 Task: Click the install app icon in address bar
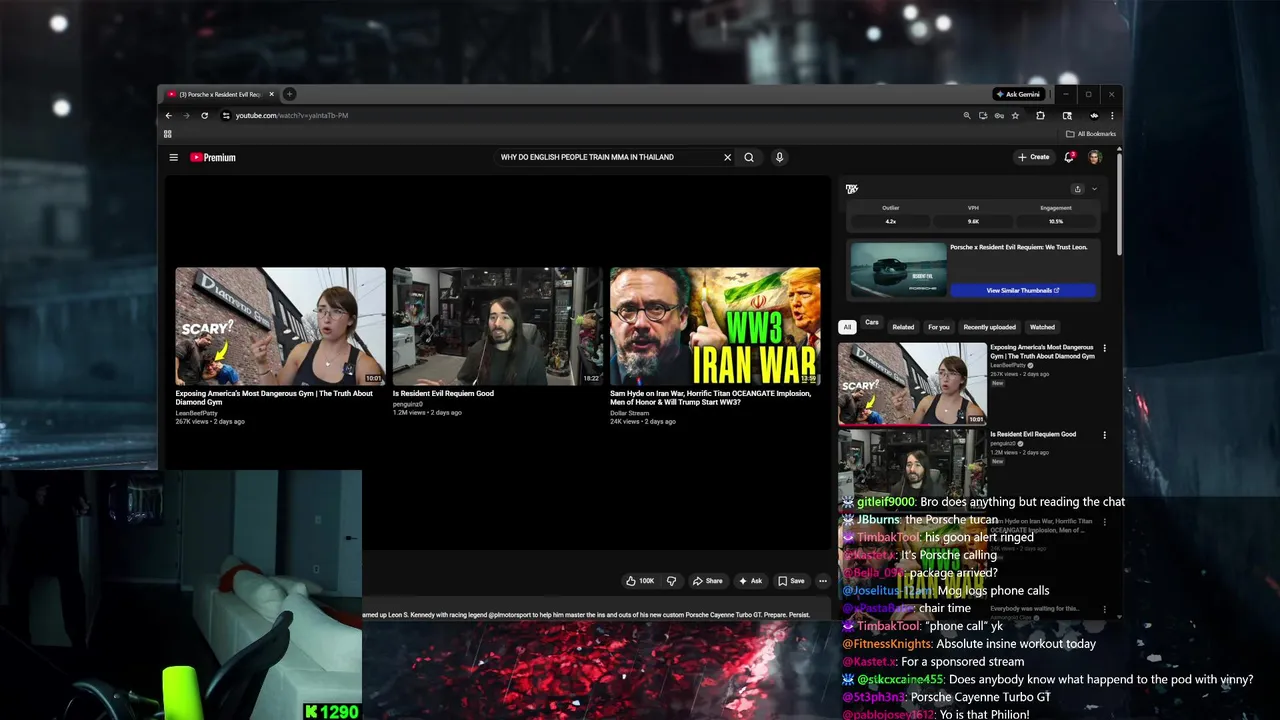tap(983, 115)
